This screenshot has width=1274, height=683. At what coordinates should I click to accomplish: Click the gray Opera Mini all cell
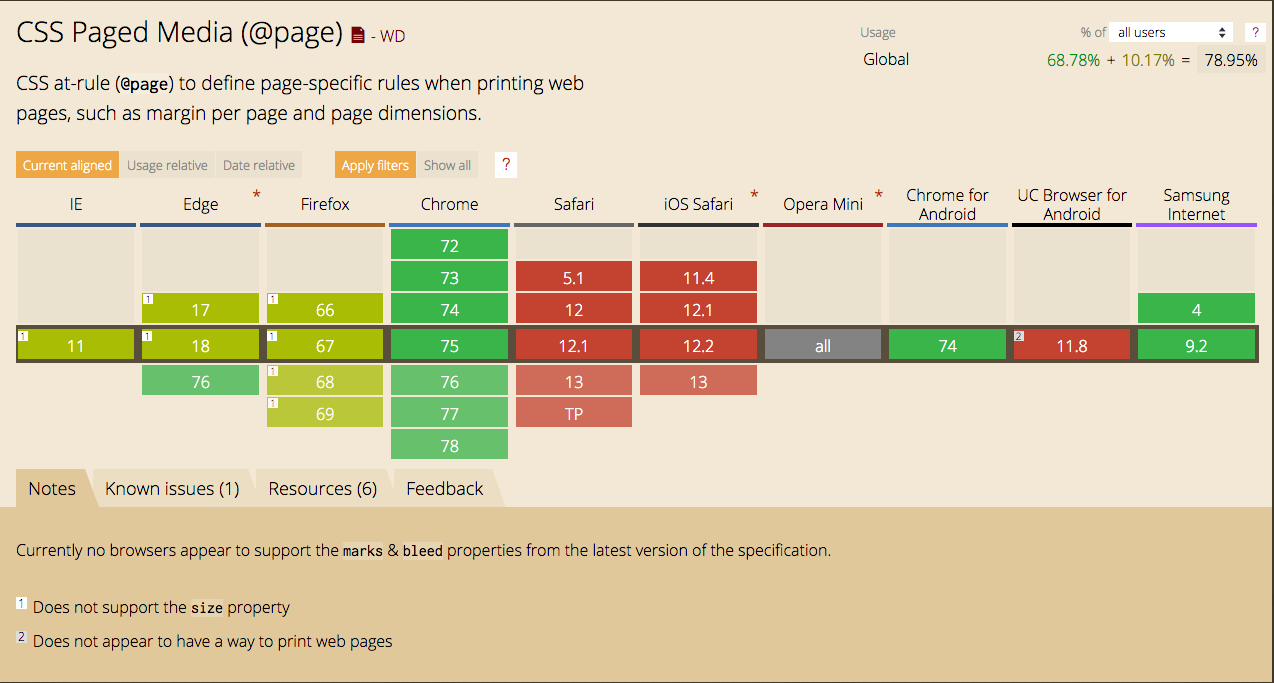(822, 346)
